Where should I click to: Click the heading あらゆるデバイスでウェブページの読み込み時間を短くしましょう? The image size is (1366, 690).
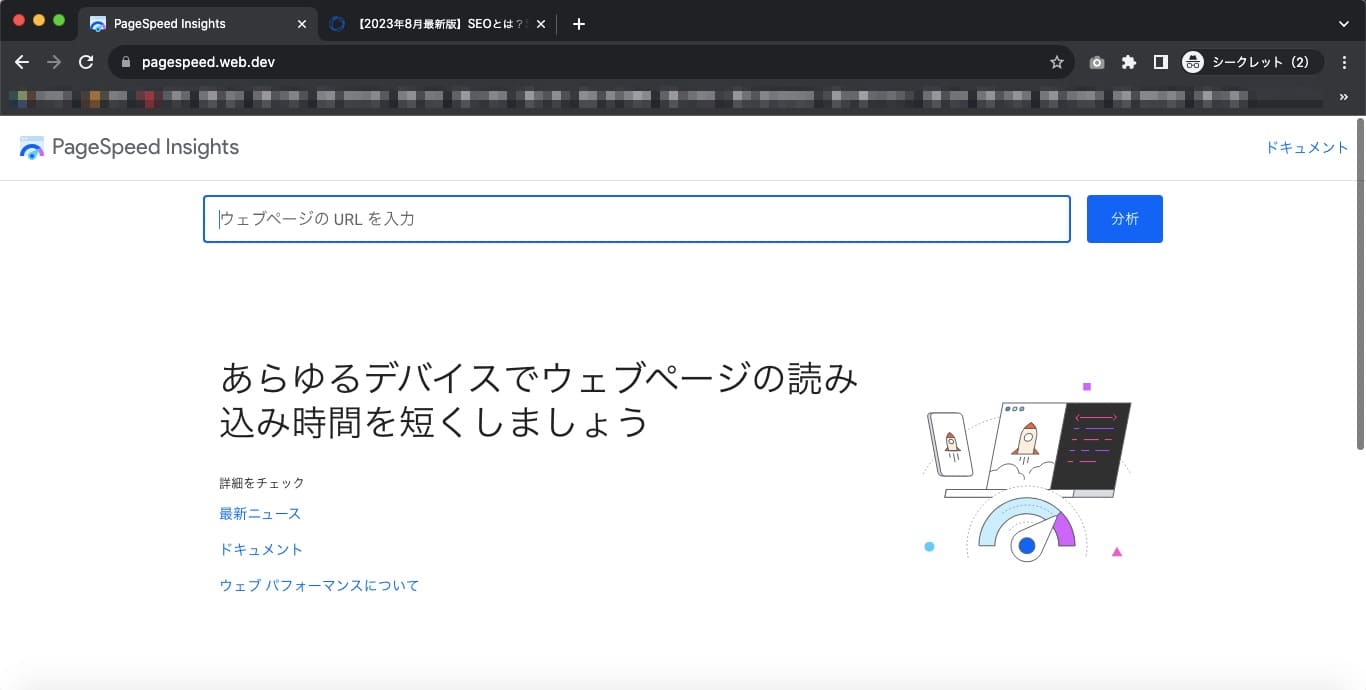point(539,401)
